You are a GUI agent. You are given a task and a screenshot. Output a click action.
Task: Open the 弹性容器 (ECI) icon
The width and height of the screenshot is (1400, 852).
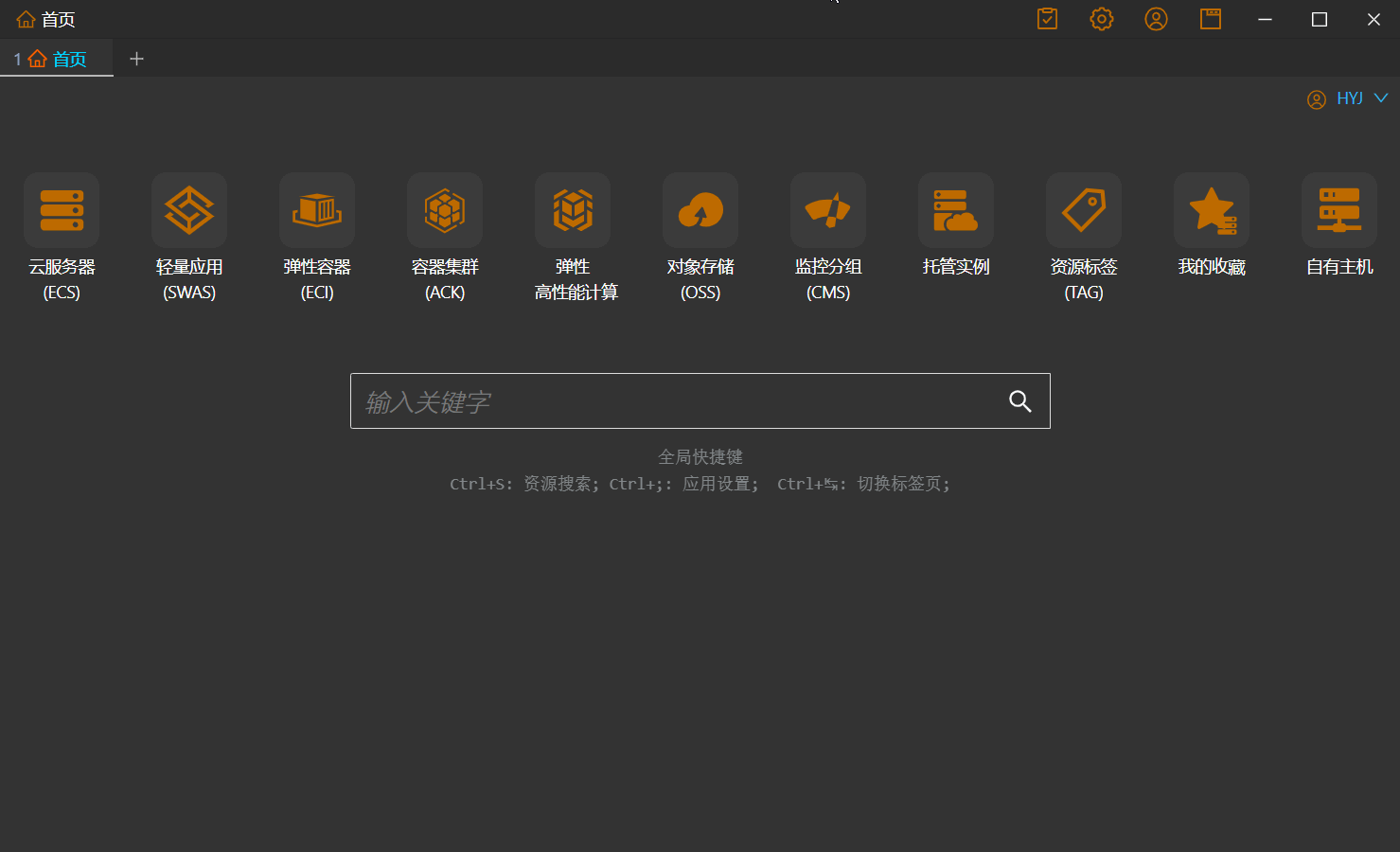[317, 210]
